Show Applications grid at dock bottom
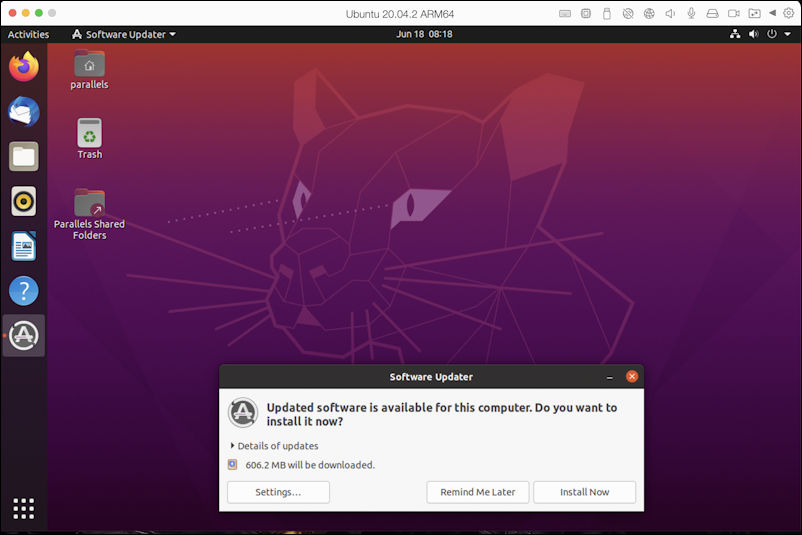 24,508
